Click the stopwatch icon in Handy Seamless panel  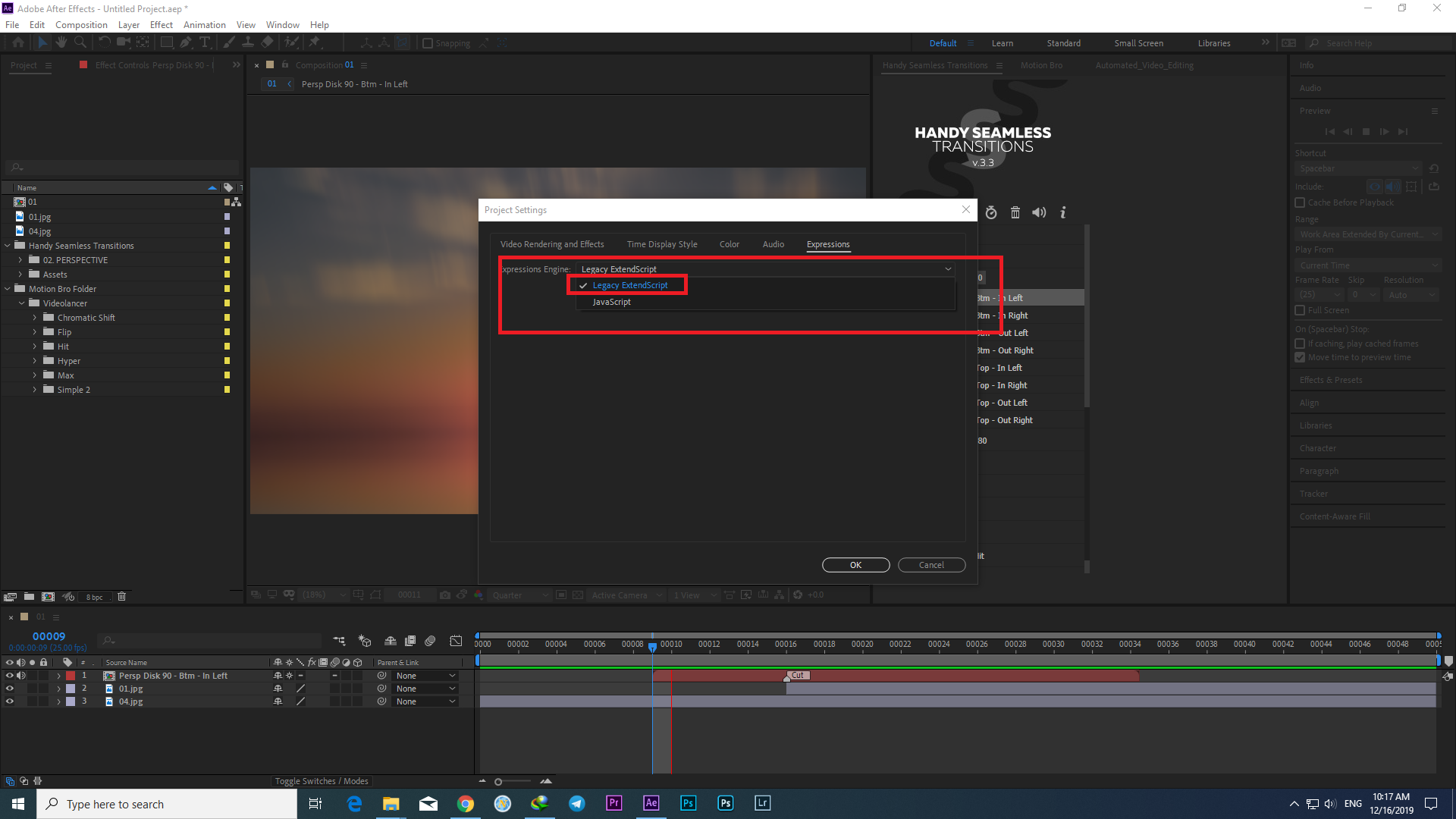tap(991, 212)
